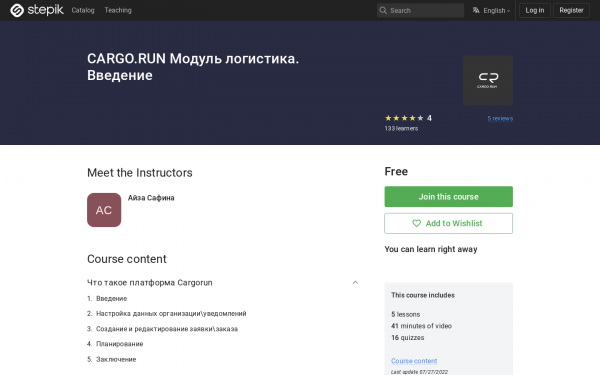This screenshot has height=375, width=600.
Task: Click the star rating row
Action: coord(404,118)
